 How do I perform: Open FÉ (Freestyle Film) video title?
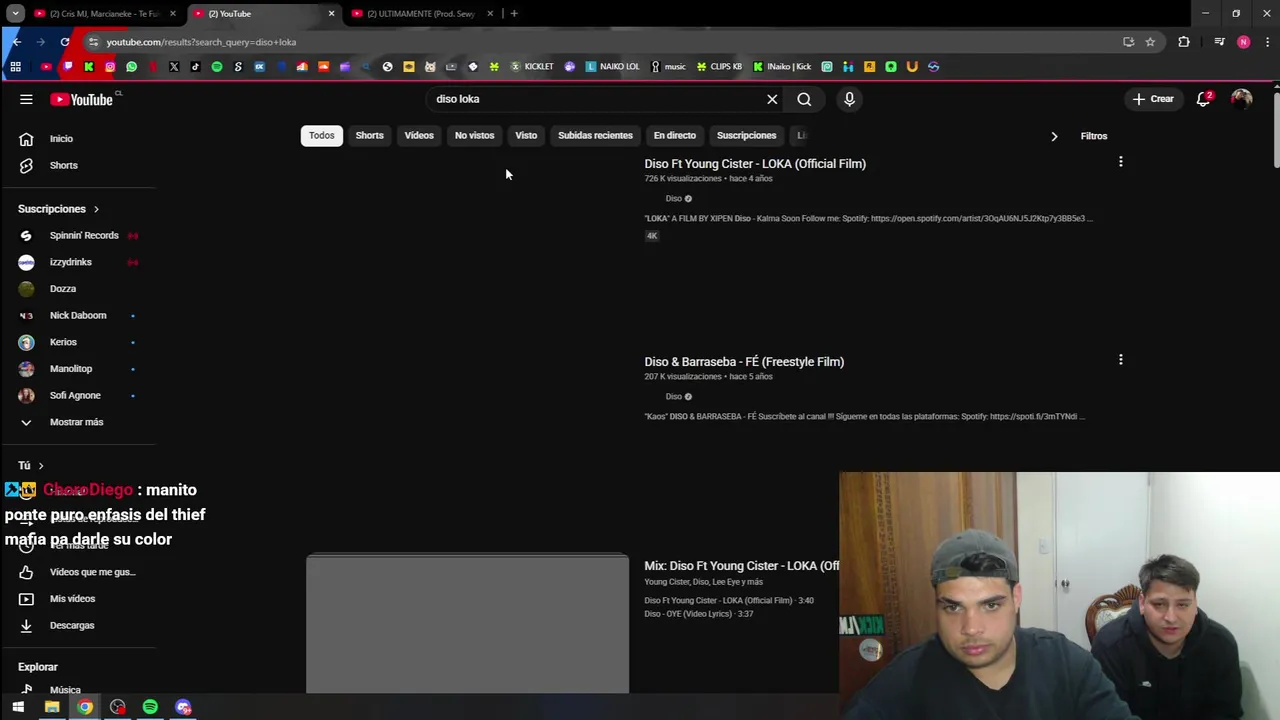point(744,362)
